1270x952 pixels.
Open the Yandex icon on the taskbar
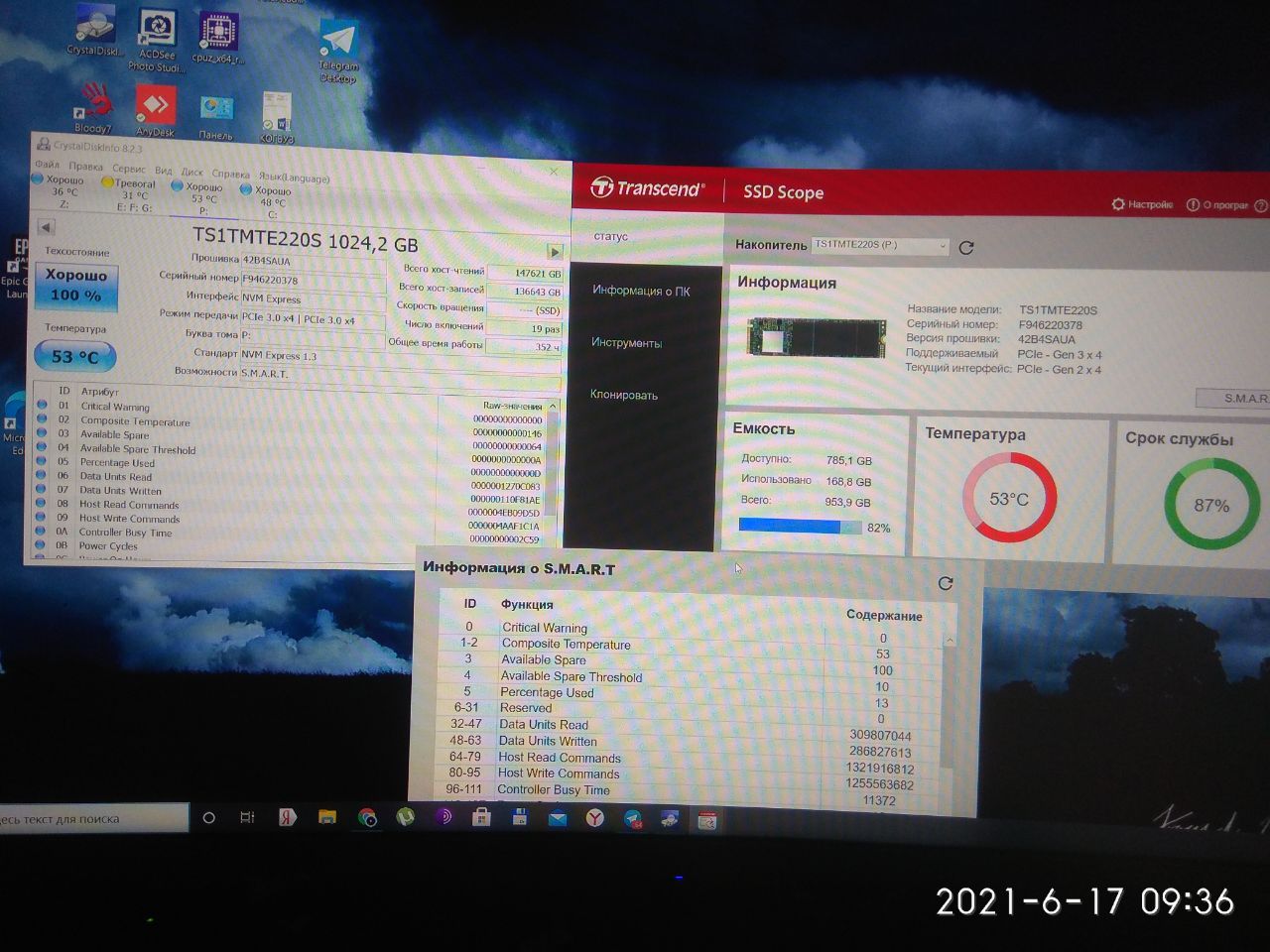tap(287, 817)
